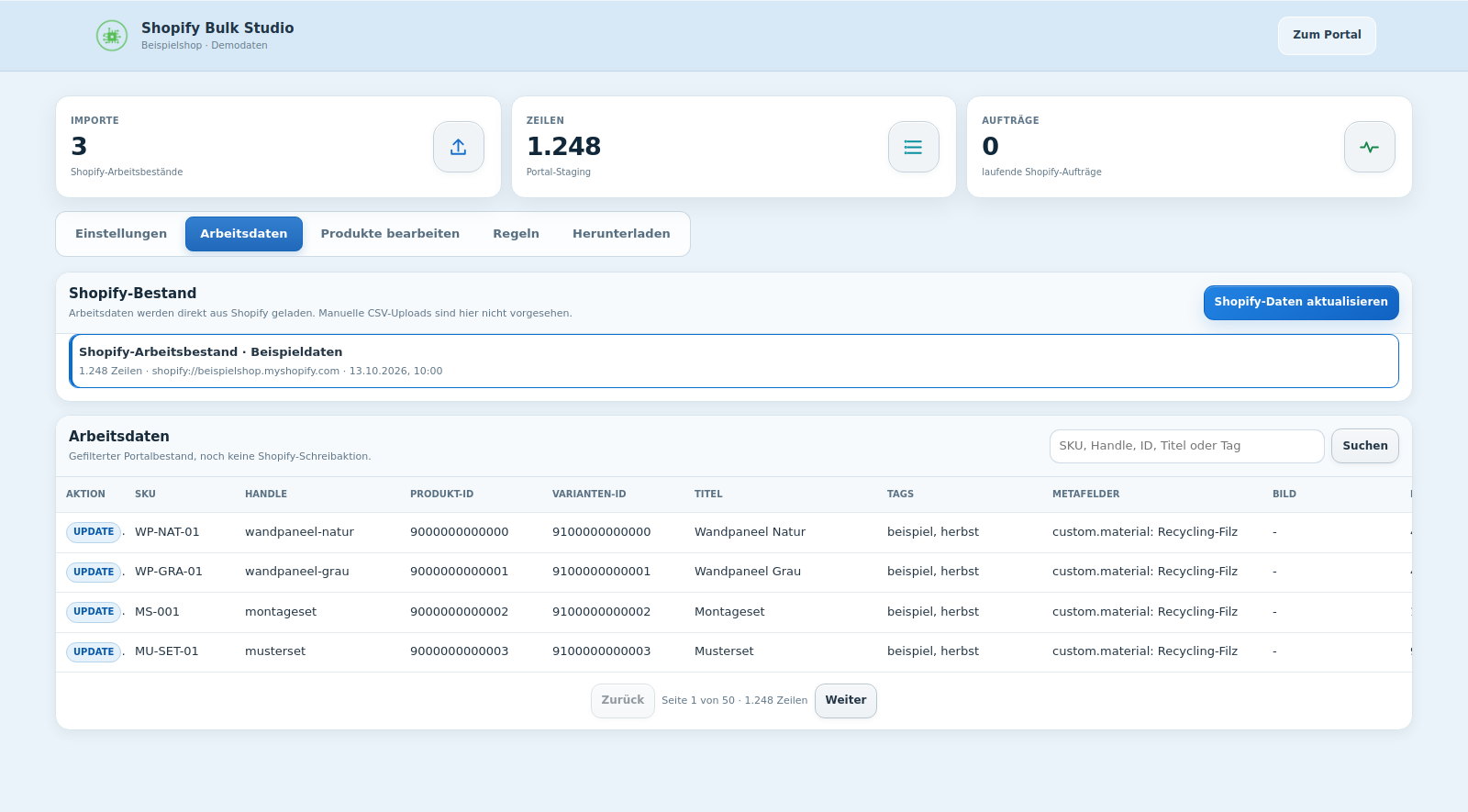Open the Herunterladen tab
Viewport: 1468px width, 812px height.
621,234
